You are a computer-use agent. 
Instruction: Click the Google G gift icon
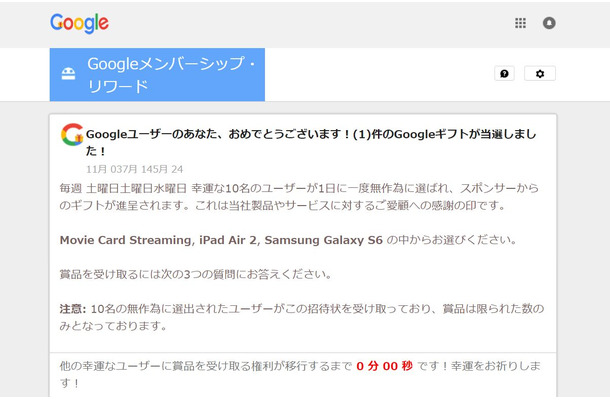[x=72, y=135]
